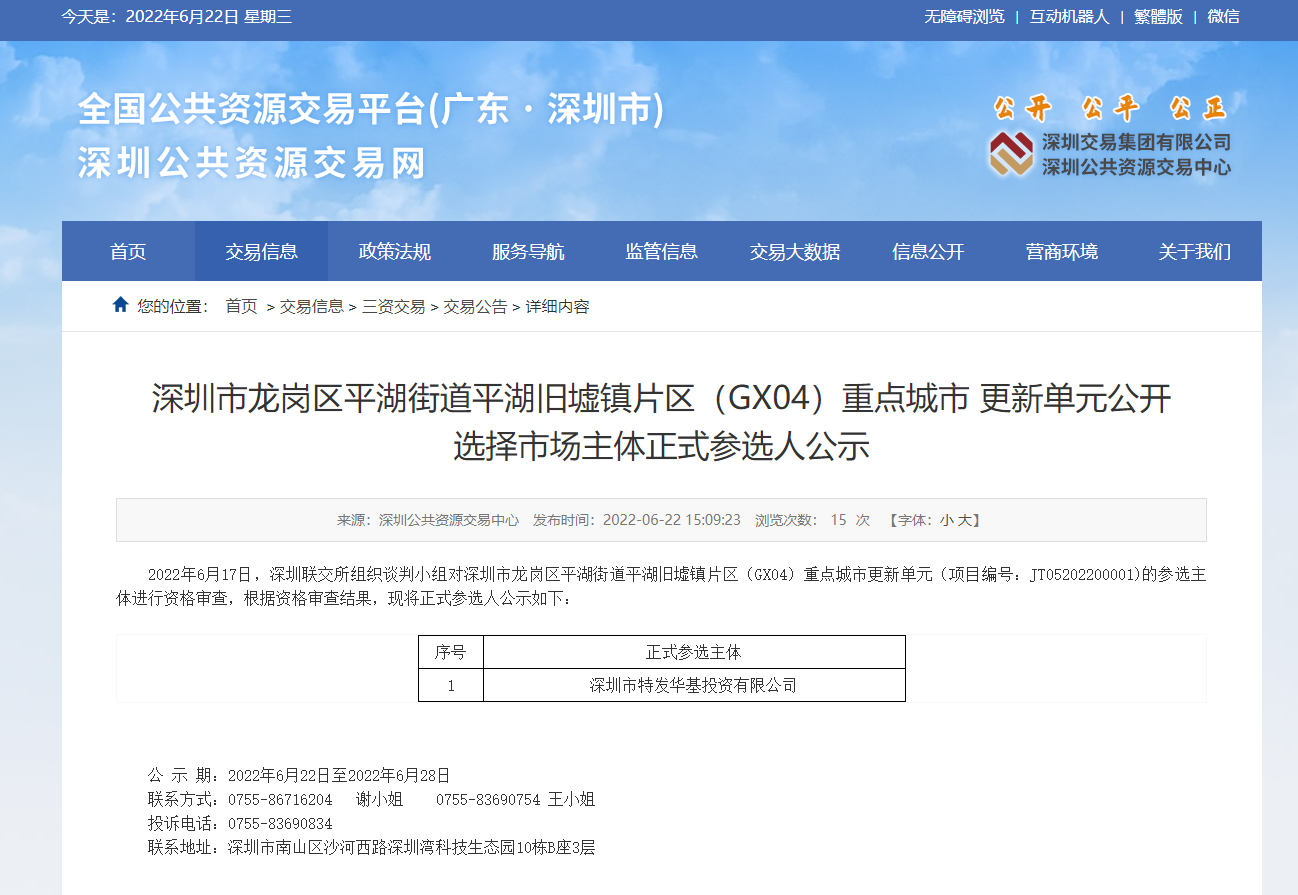Click 无障碍浏览 link at top
Image resolution: width=1298 pixels, height=895 pixels.
click(964, 17)
